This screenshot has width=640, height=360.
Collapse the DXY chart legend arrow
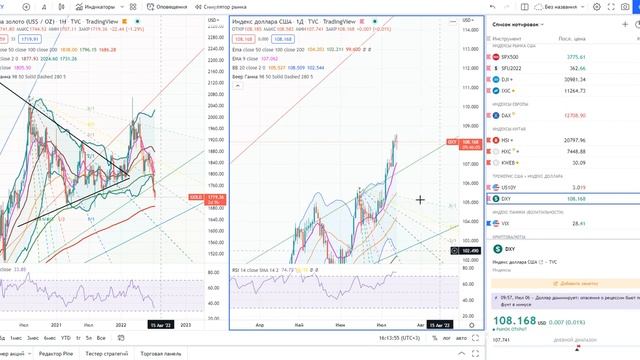[x=238, y=86]
